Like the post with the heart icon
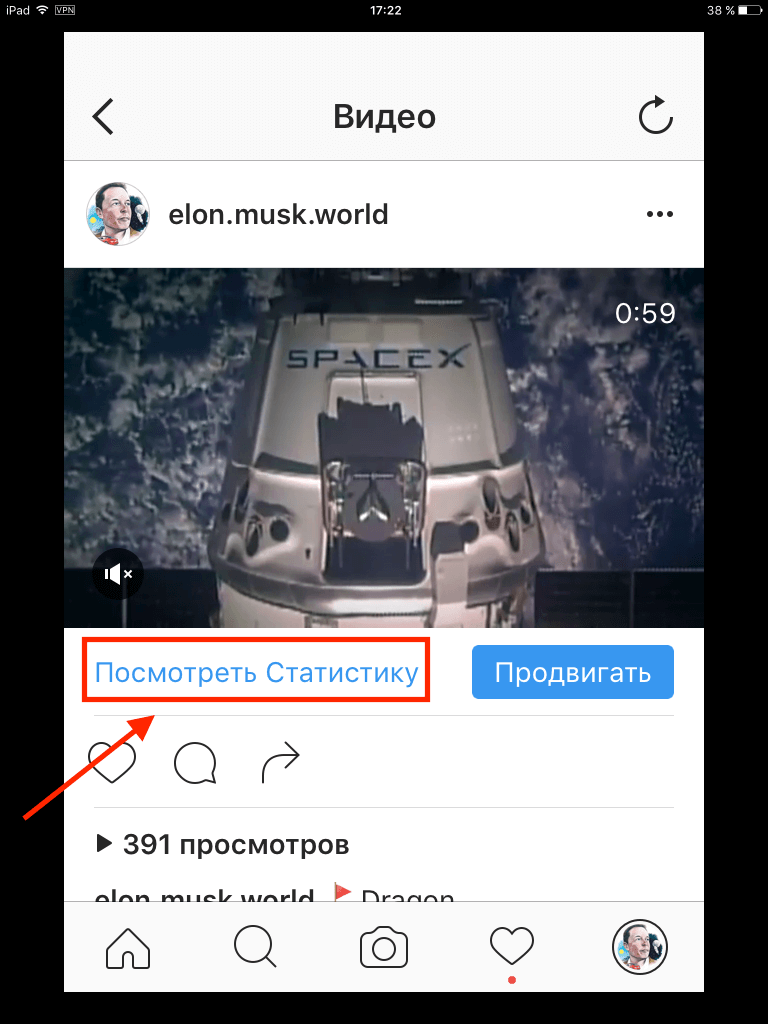The height and width of the screenshot is (1024, 768). tap(112, 763)
